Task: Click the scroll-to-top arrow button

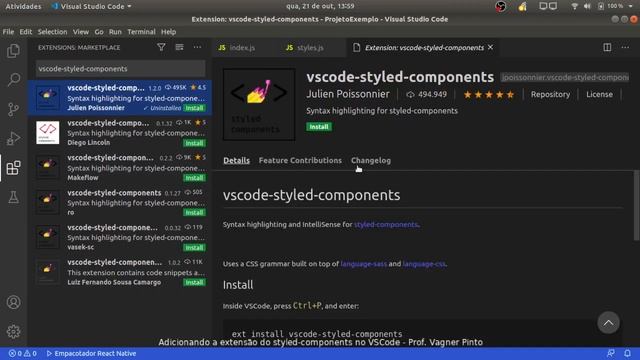Action: point(608,323)
